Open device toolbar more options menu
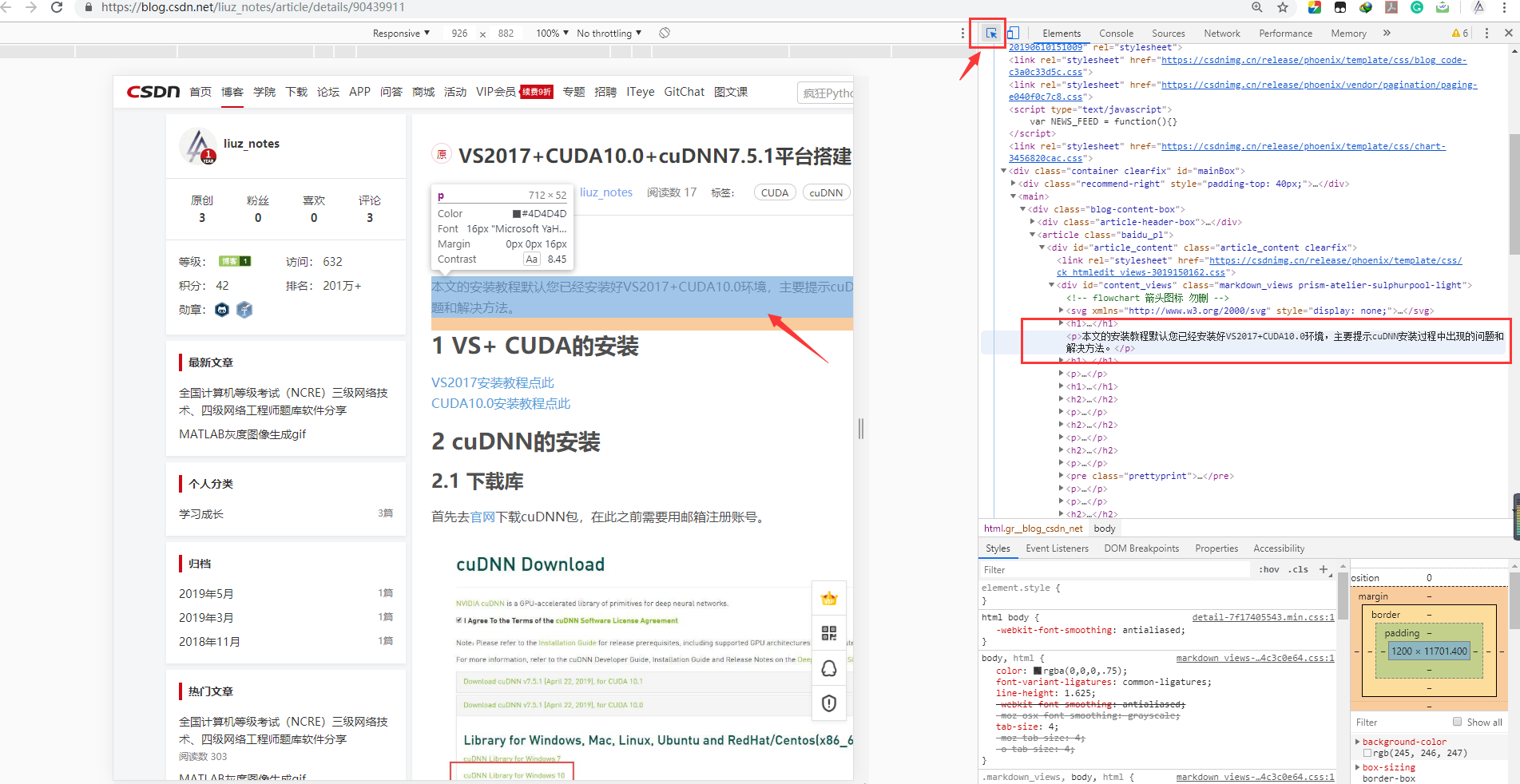This screenshot has width=1520, height=784. [x=962, y=34]
